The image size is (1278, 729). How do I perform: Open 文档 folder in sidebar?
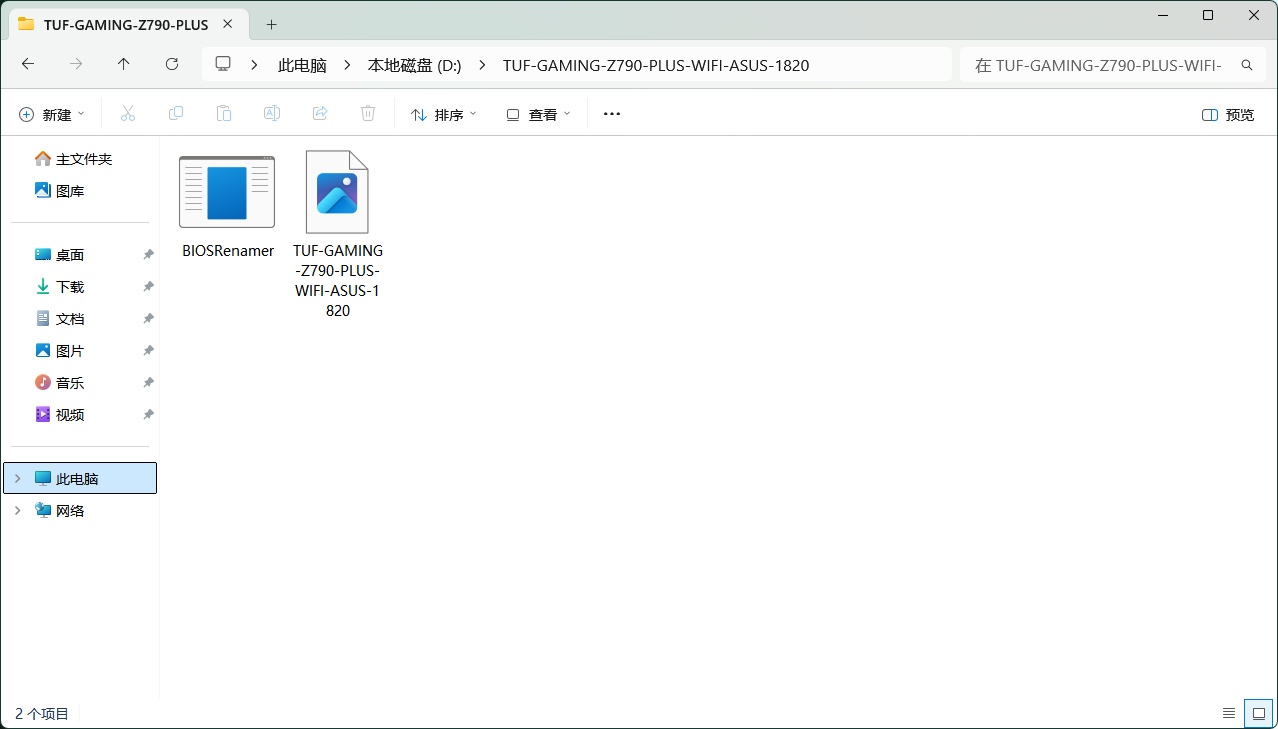(60, 319)
